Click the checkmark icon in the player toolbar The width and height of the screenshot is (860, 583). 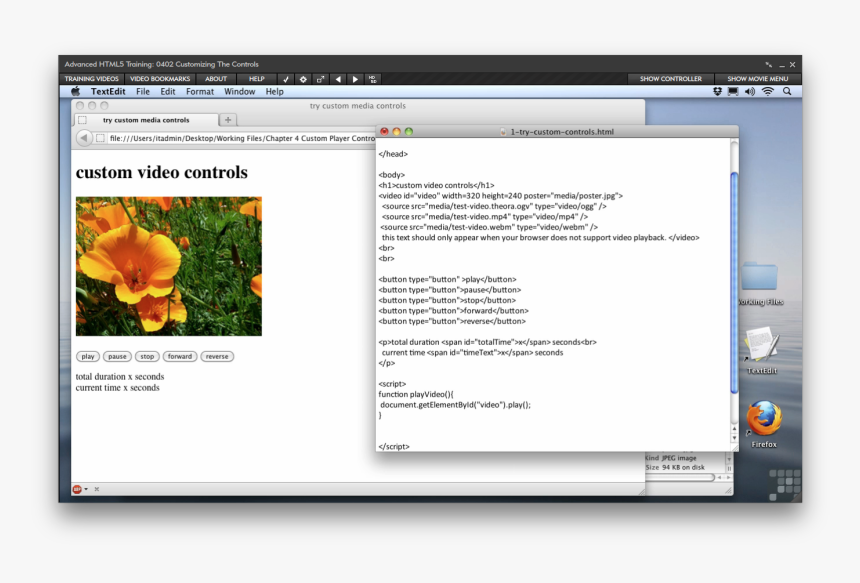pyautogui.click(x=286, y=79)
